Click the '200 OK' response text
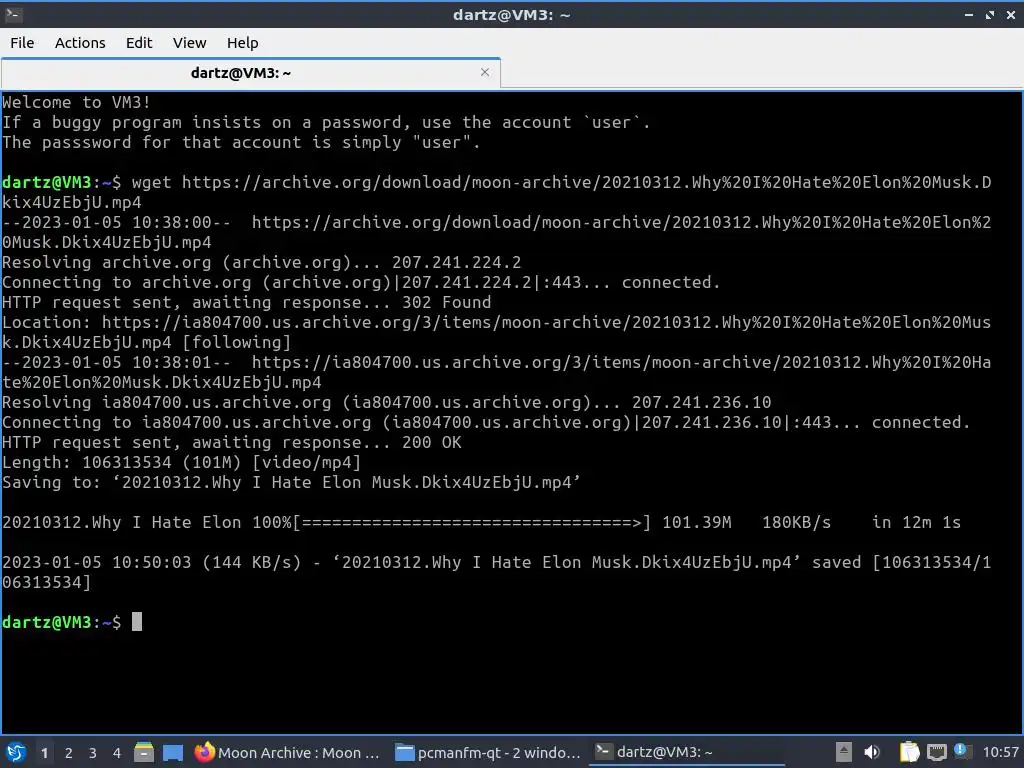Image resolution: width=1024 pixels, height=768 pixels. (431, 442)
